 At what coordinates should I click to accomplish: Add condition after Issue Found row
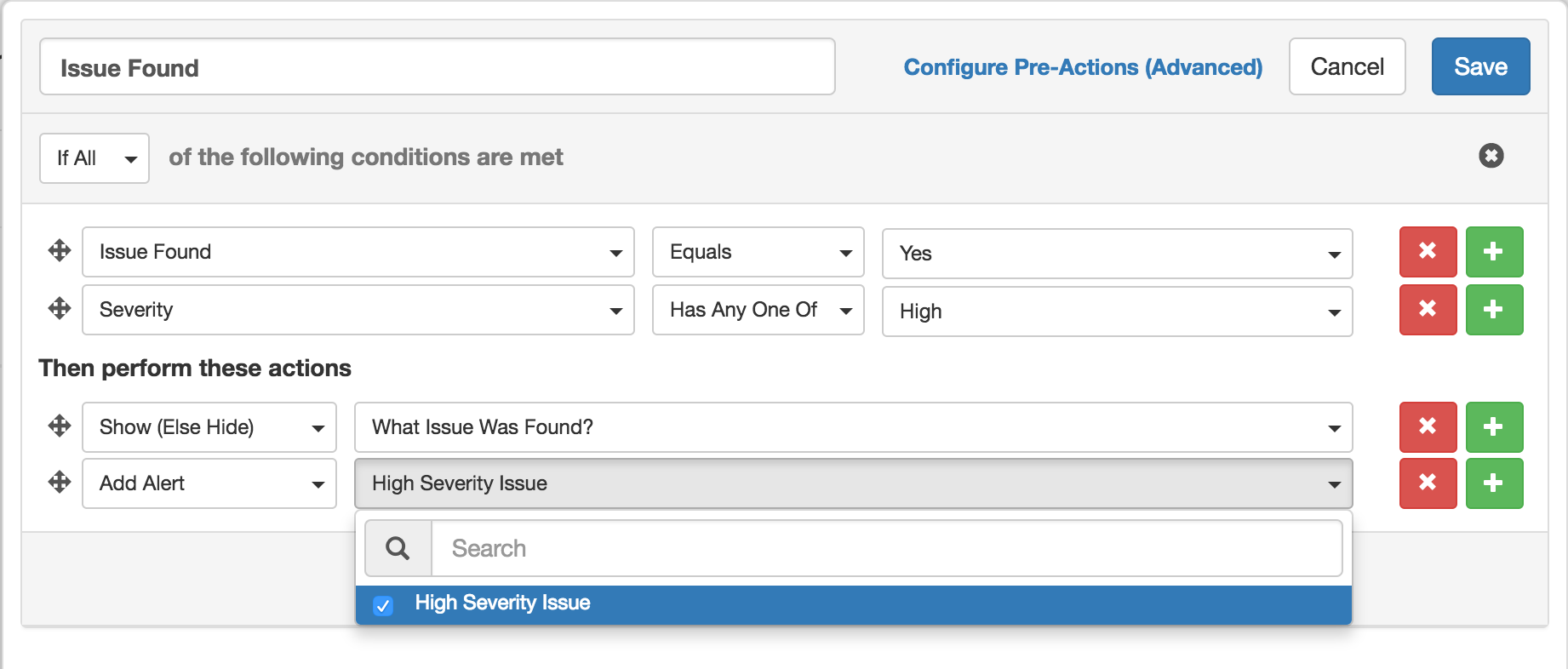click(x=1494, y=252)
